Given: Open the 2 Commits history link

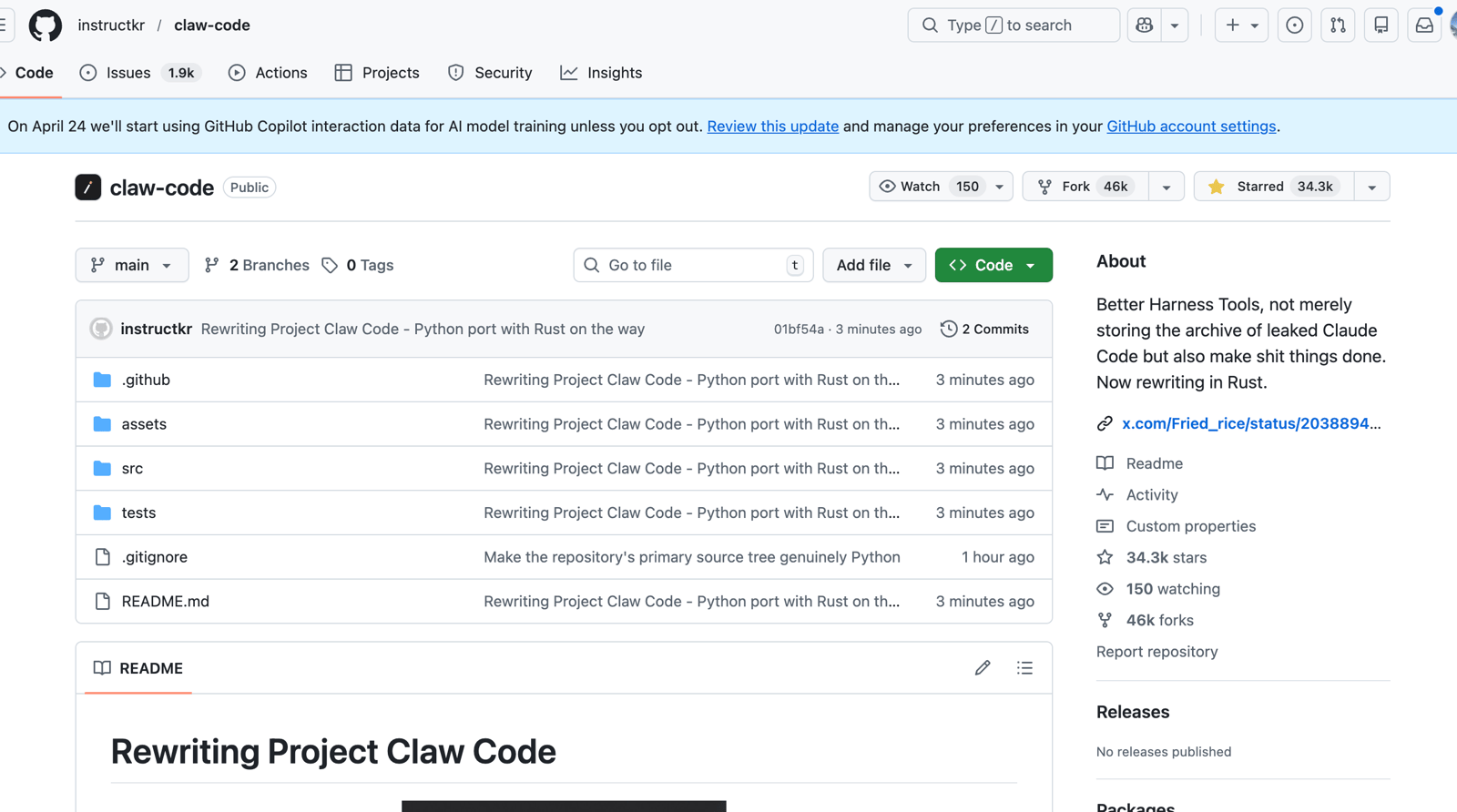Looking at the screenshot, I should pos(984,329).
